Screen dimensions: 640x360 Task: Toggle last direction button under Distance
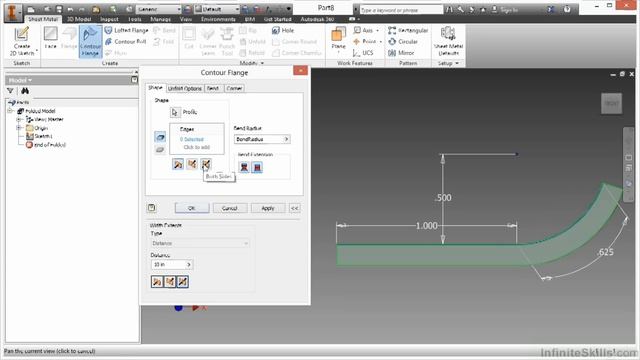[183, 282]
